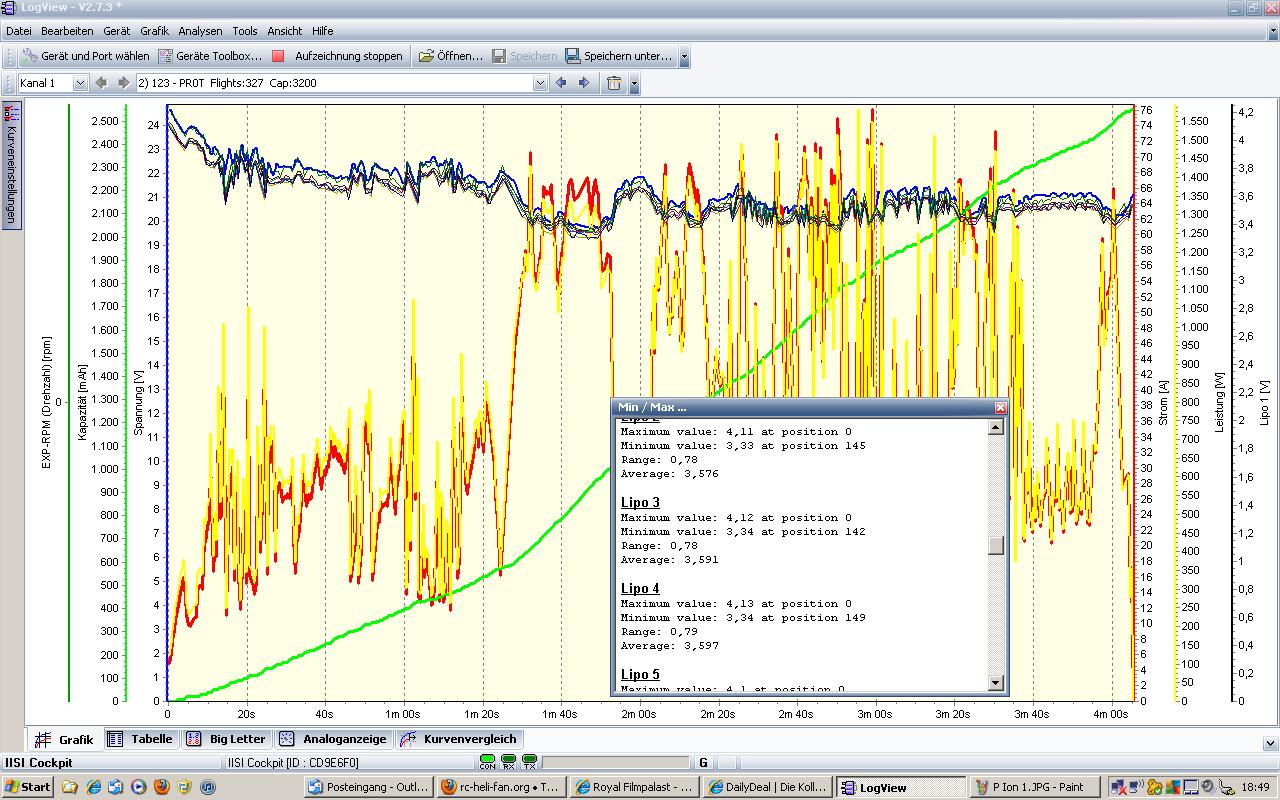This screenshot has height=800, width=1280.
Task: Click the TX status indicator
Action: point(529,762)
